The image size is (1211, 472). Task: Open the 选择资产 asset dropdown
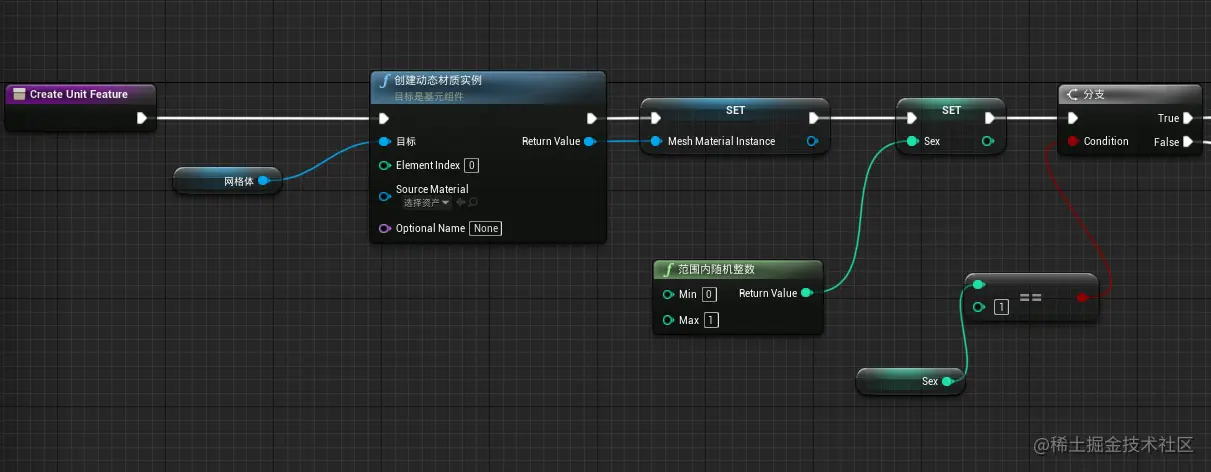426,203
